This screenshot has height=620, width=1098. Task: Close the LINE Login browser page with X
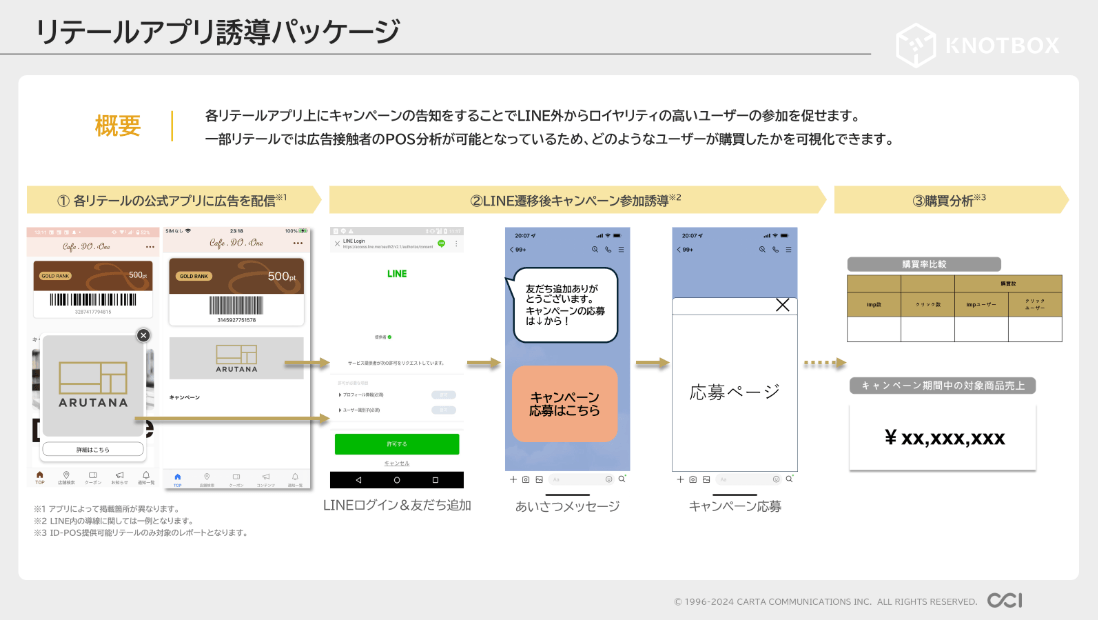click(336, 244)
